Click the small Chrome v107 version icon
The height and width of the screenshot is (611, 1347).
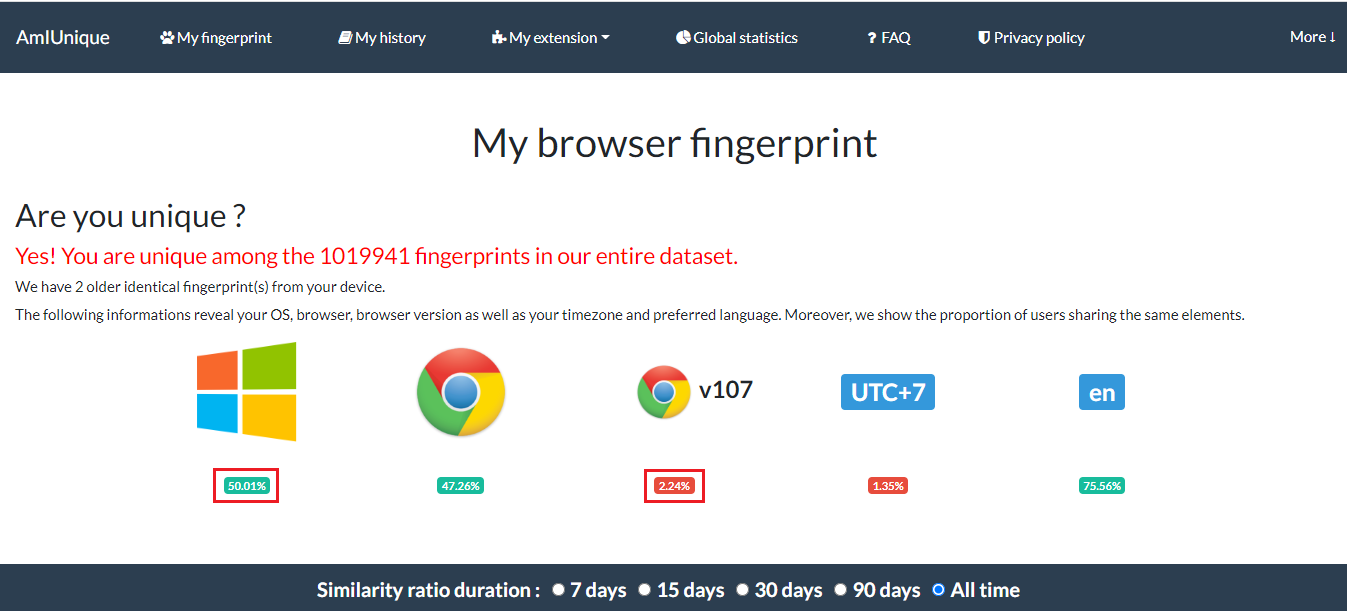[x=664, y=391]
